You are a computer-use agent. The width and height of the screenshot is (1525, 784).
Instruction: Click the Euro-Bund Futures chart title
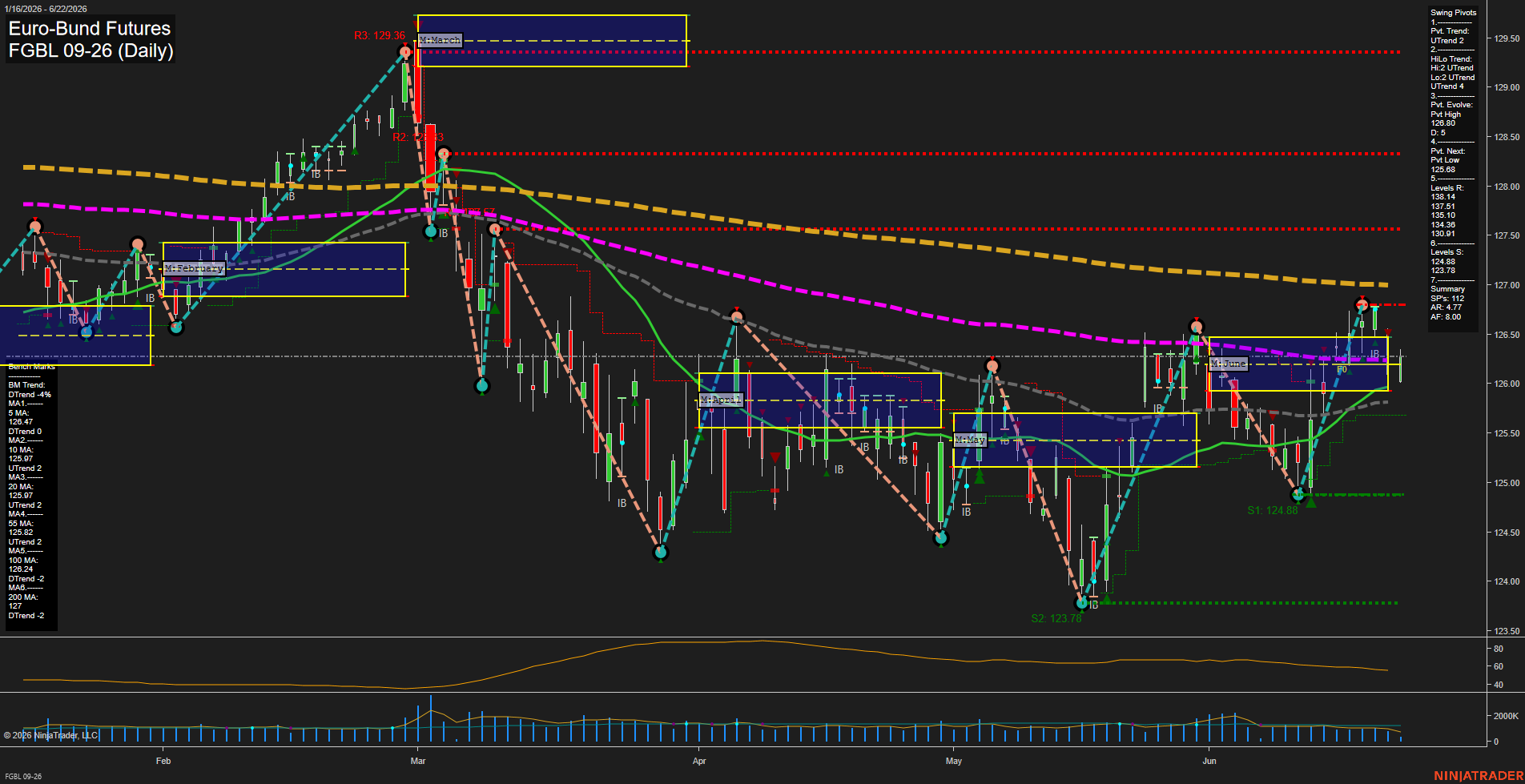point(90,28)
